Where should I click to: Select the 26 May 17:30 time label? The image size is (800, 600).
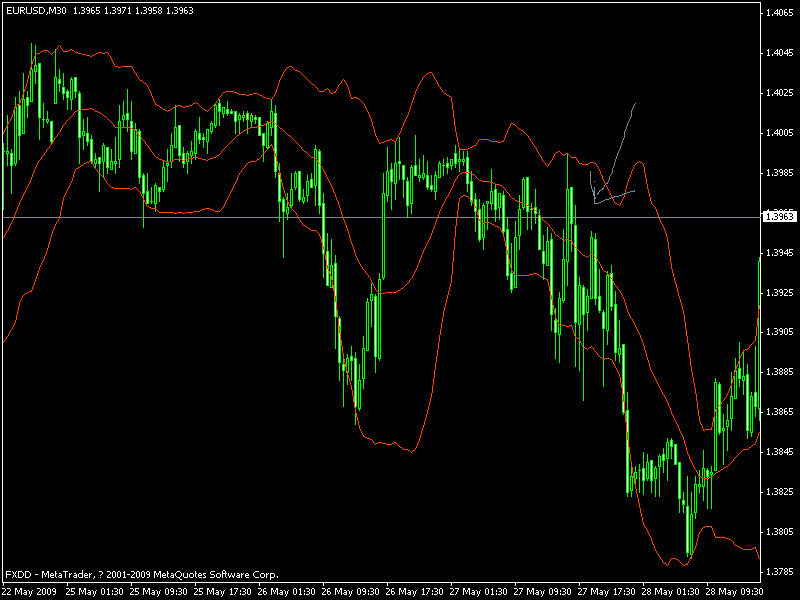click(x=414, y=592)
